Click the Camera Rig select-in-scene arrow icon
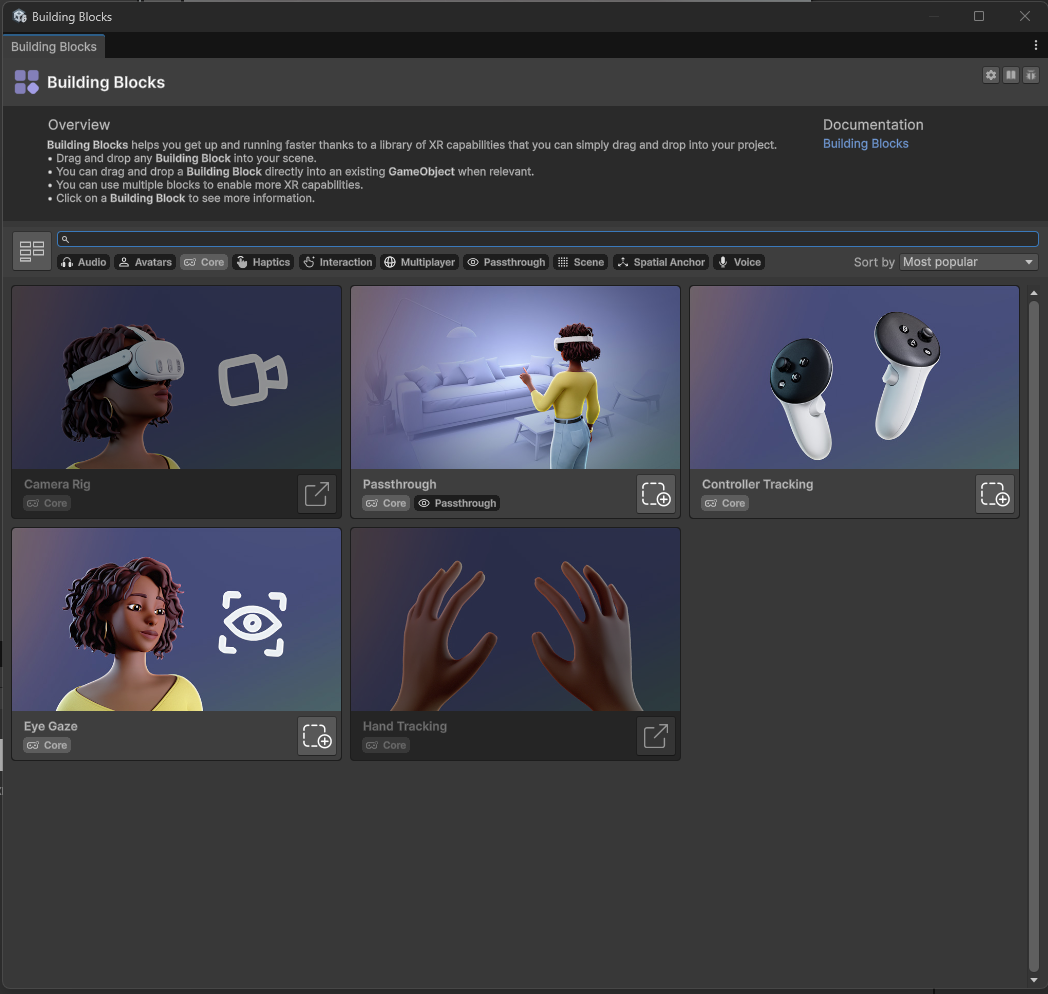 coord(317,494)
